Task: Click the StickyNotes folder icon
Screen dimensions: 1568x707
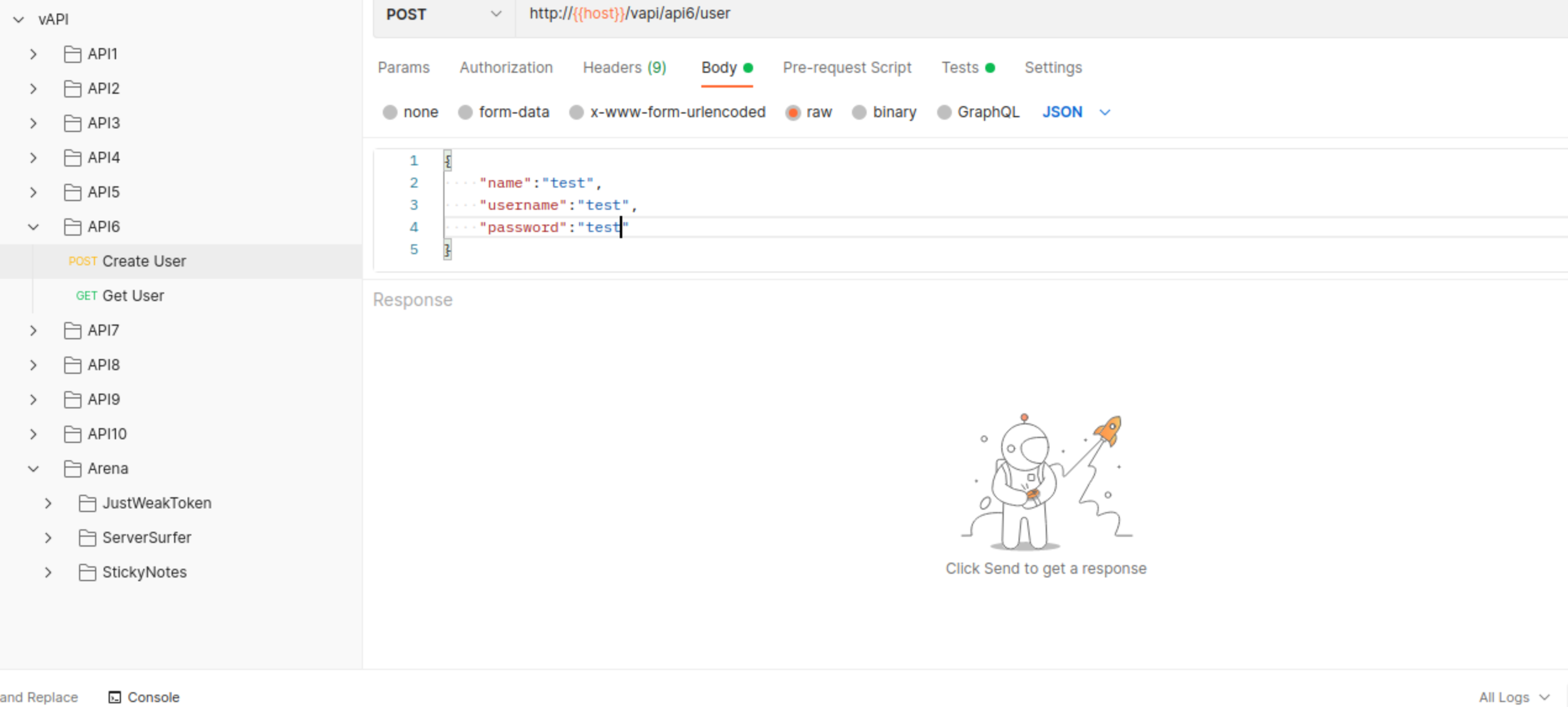Action: point(87,573)
